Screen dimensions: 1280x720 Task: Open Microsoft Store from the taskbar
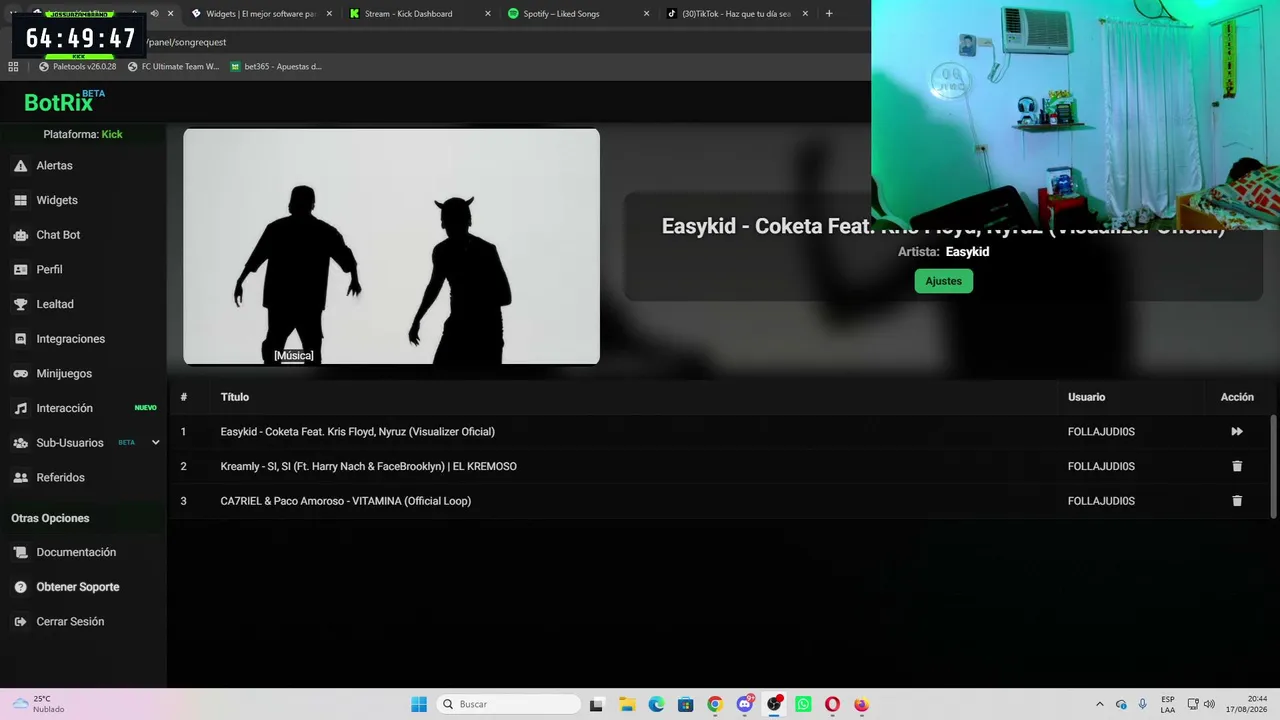[x=685, y=704]
